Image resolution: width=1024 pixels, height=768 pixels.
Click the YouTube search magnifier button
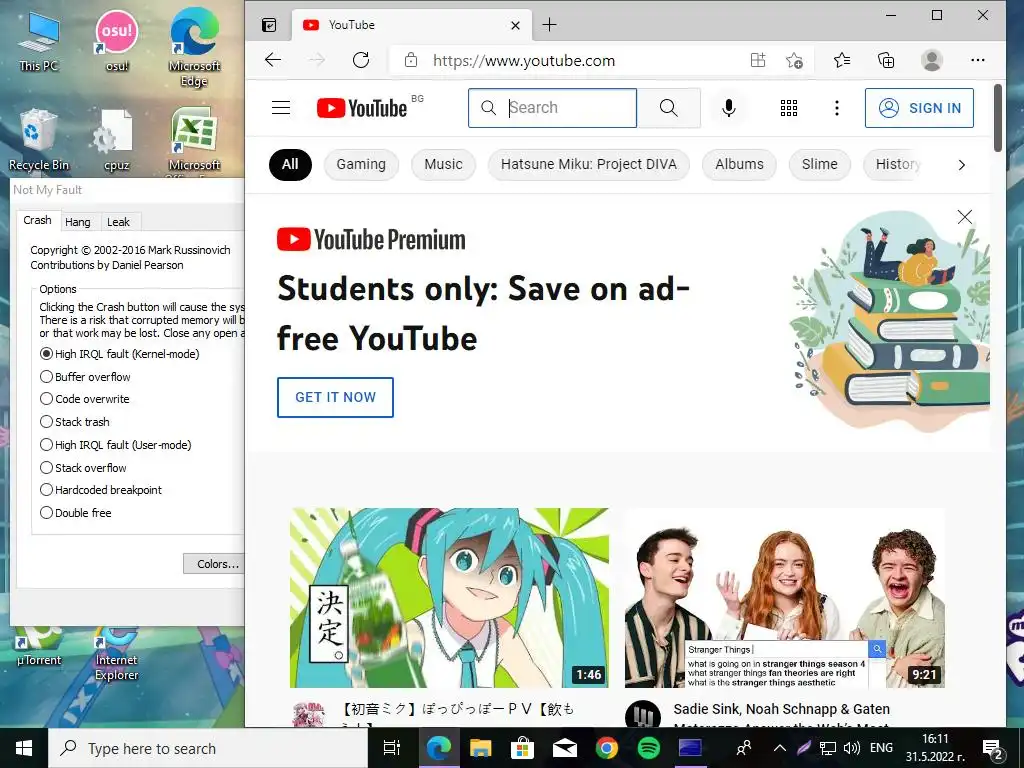pos(669,108)
